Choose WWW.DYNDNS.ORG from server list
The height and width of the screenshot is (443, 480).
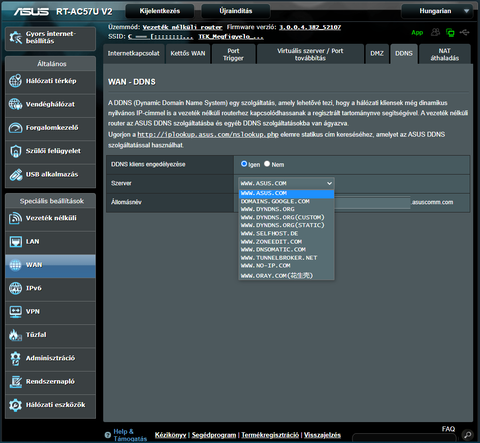286,209
